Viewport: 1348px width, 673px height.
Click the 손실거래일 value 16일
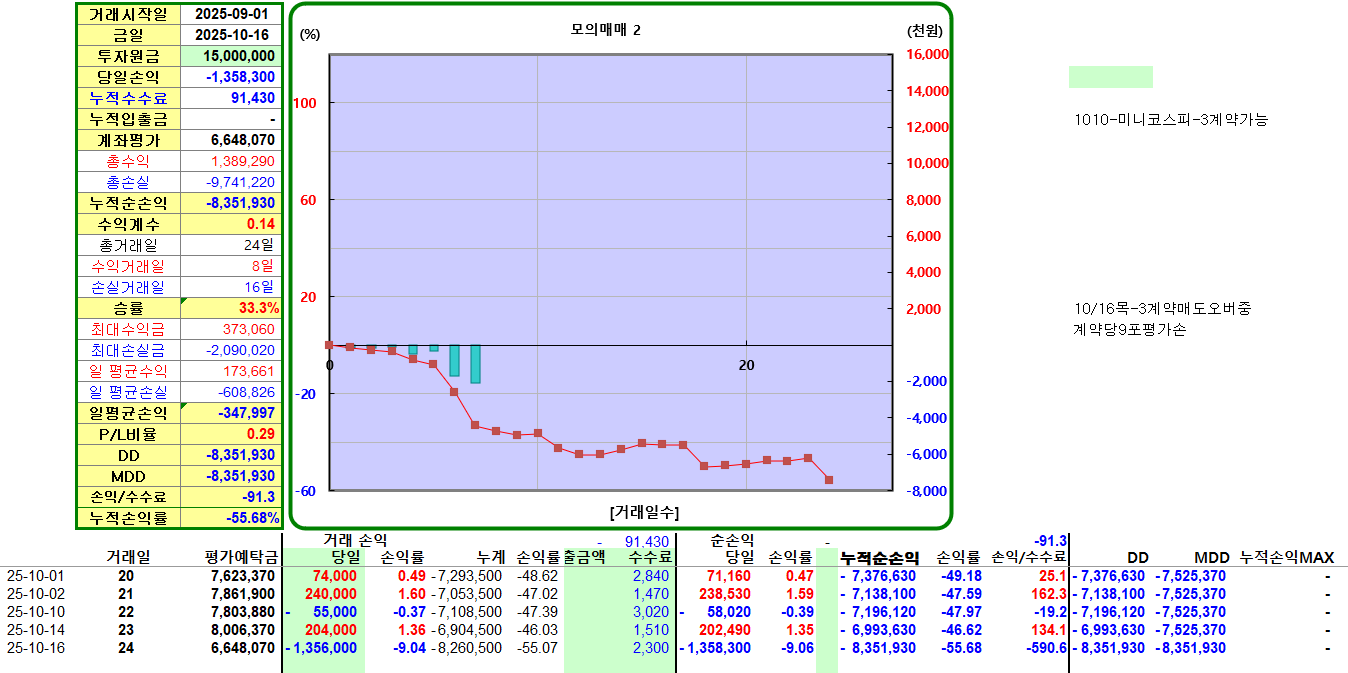click(x=231, y=287)
